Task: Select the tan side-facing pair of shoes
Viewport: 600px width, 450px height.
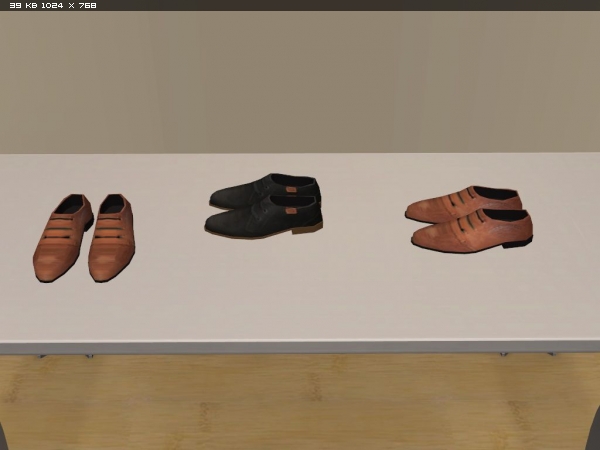Action: click(469, 219)
